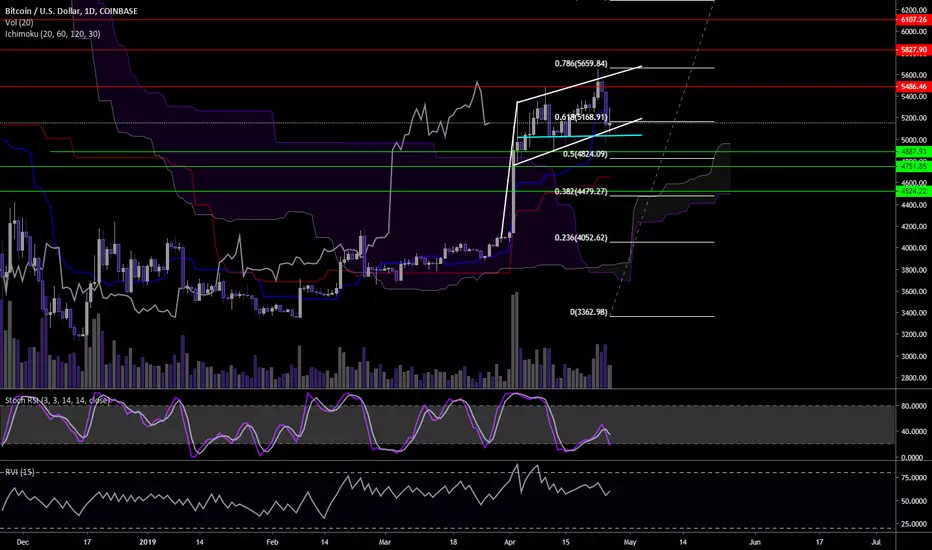Select the Vol (20) indicator label
Image resolution: width=932 pixels, height=550 pixels.
click(x=20, y=22)
